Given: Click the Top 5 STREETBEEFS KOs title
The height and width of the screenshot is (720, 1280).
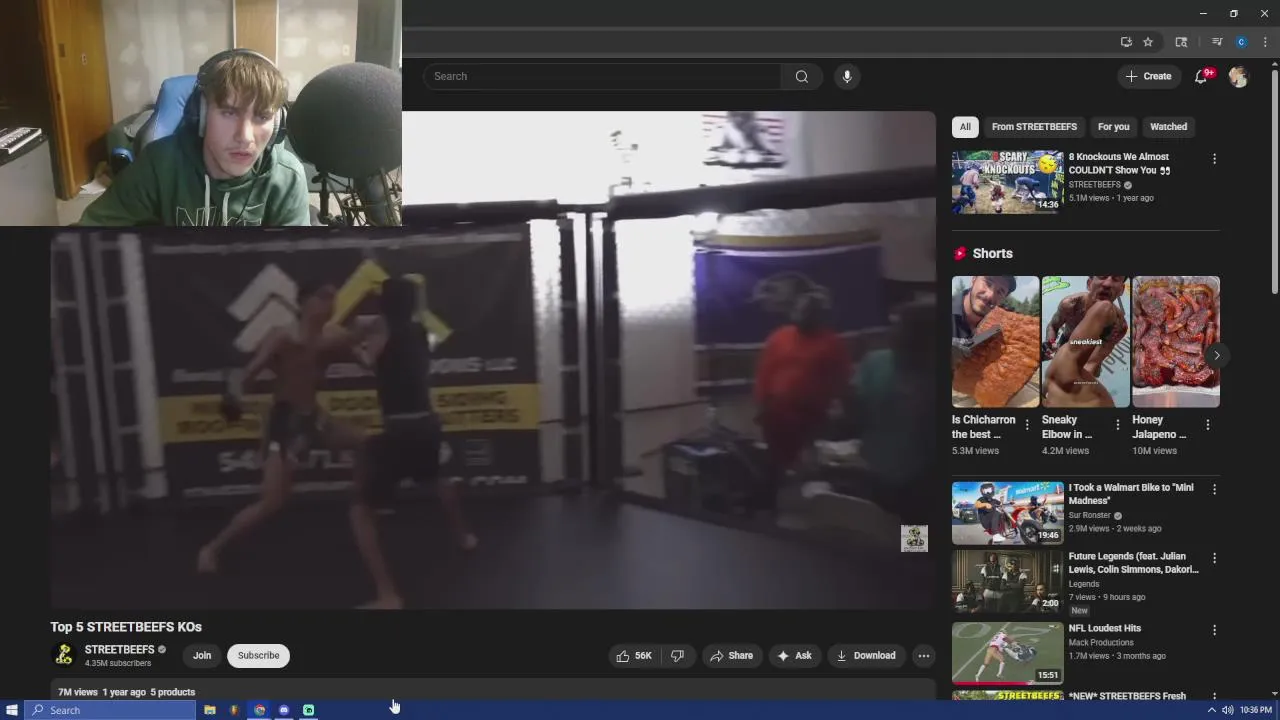Looking at the screenshot, I should (x=126, y=627).
